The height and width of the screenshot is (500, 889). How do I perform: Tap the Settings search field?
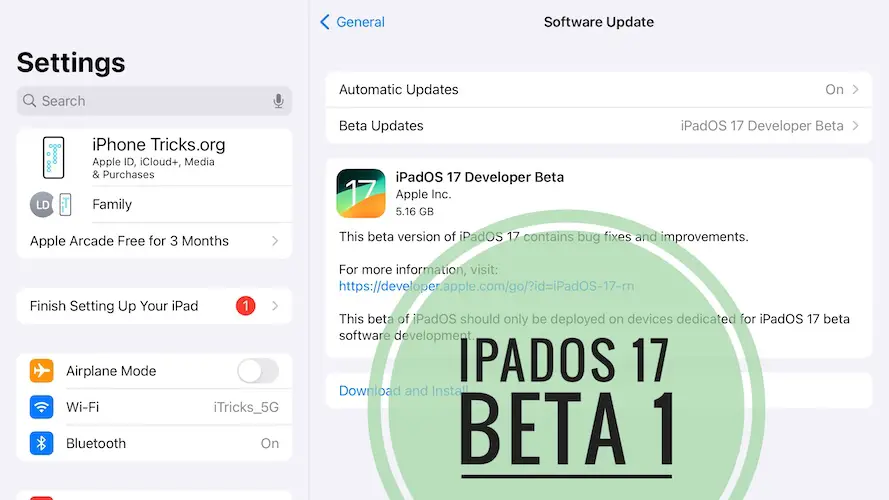pos(150,101)
